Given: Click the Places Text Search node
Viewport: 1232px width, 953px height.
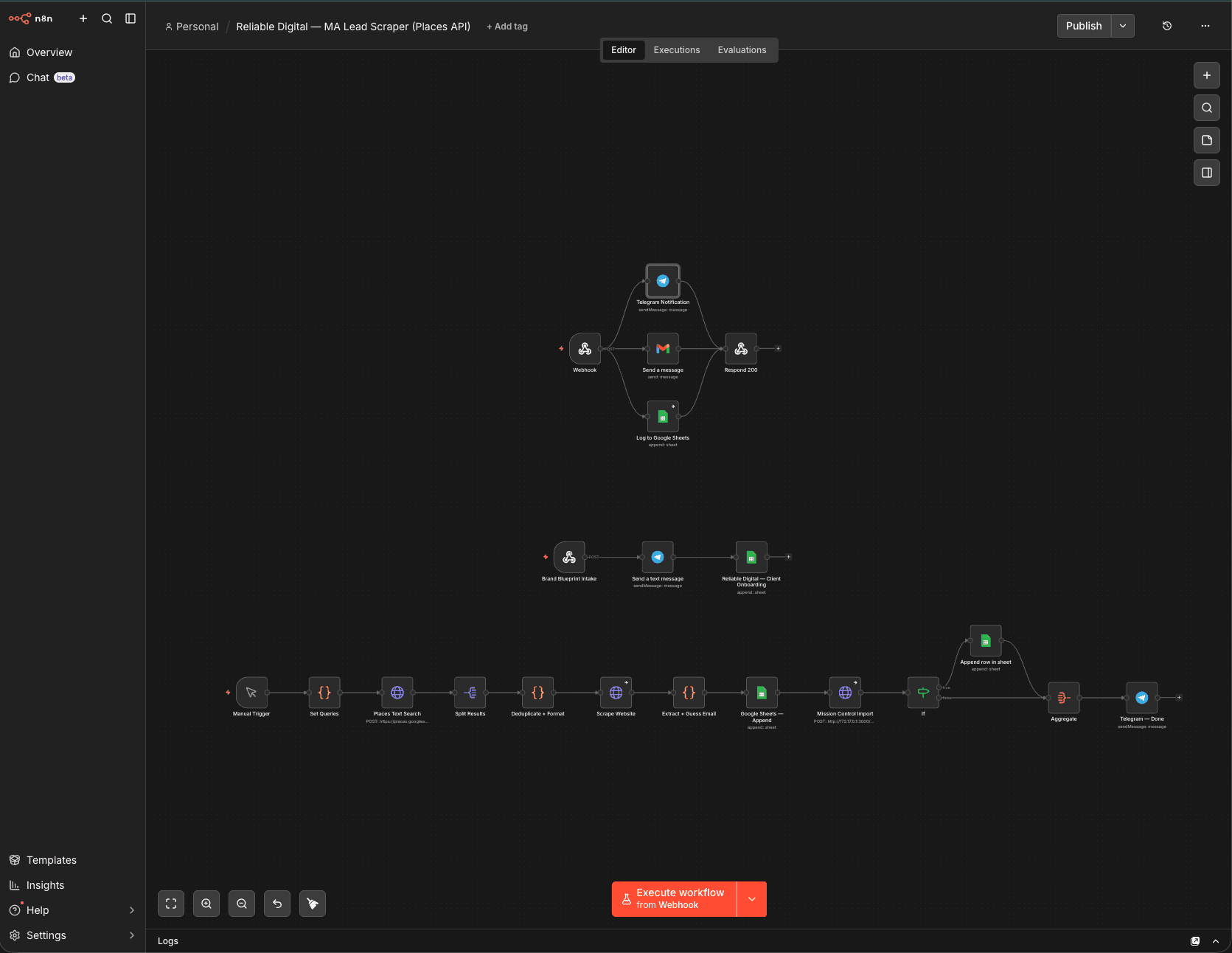Looking at the screenshot, I should pos(397,693).
